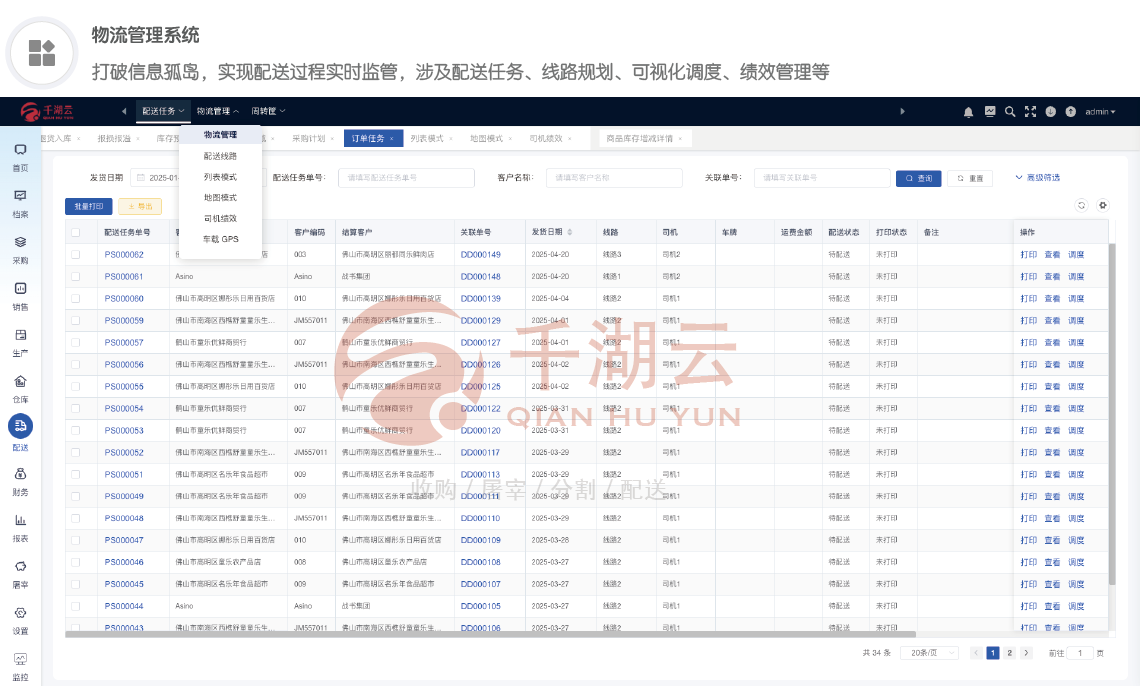
Task: Click the search magnifier in top bar
Action: point(1010,112)
